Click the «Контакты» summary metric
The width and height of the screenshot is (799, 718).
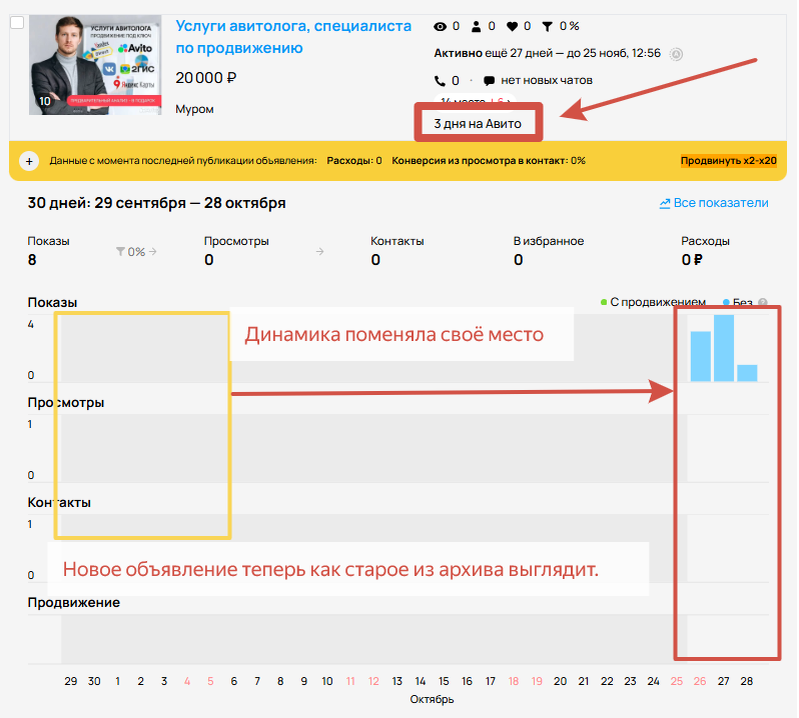point(397,251)
